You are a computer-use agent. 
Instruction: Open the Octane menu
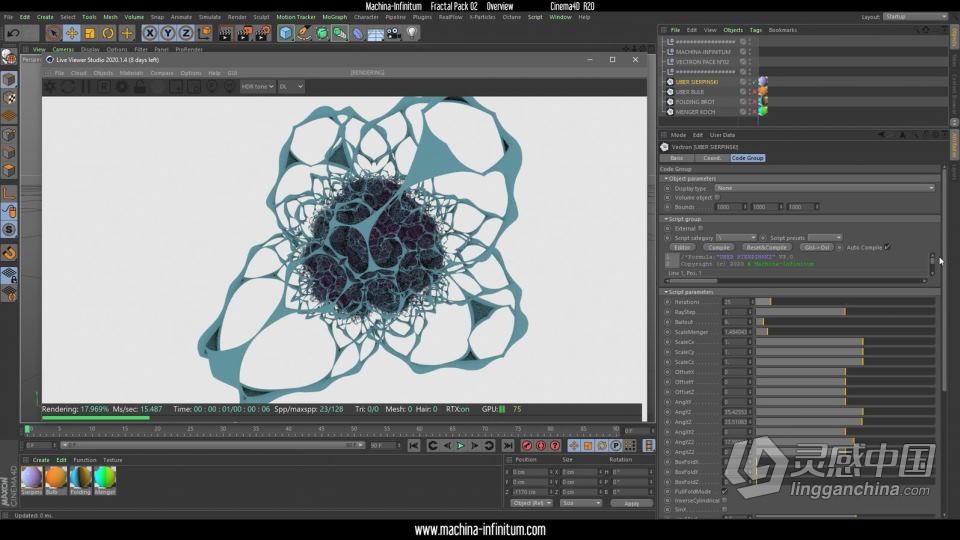[x=512, y=17]
